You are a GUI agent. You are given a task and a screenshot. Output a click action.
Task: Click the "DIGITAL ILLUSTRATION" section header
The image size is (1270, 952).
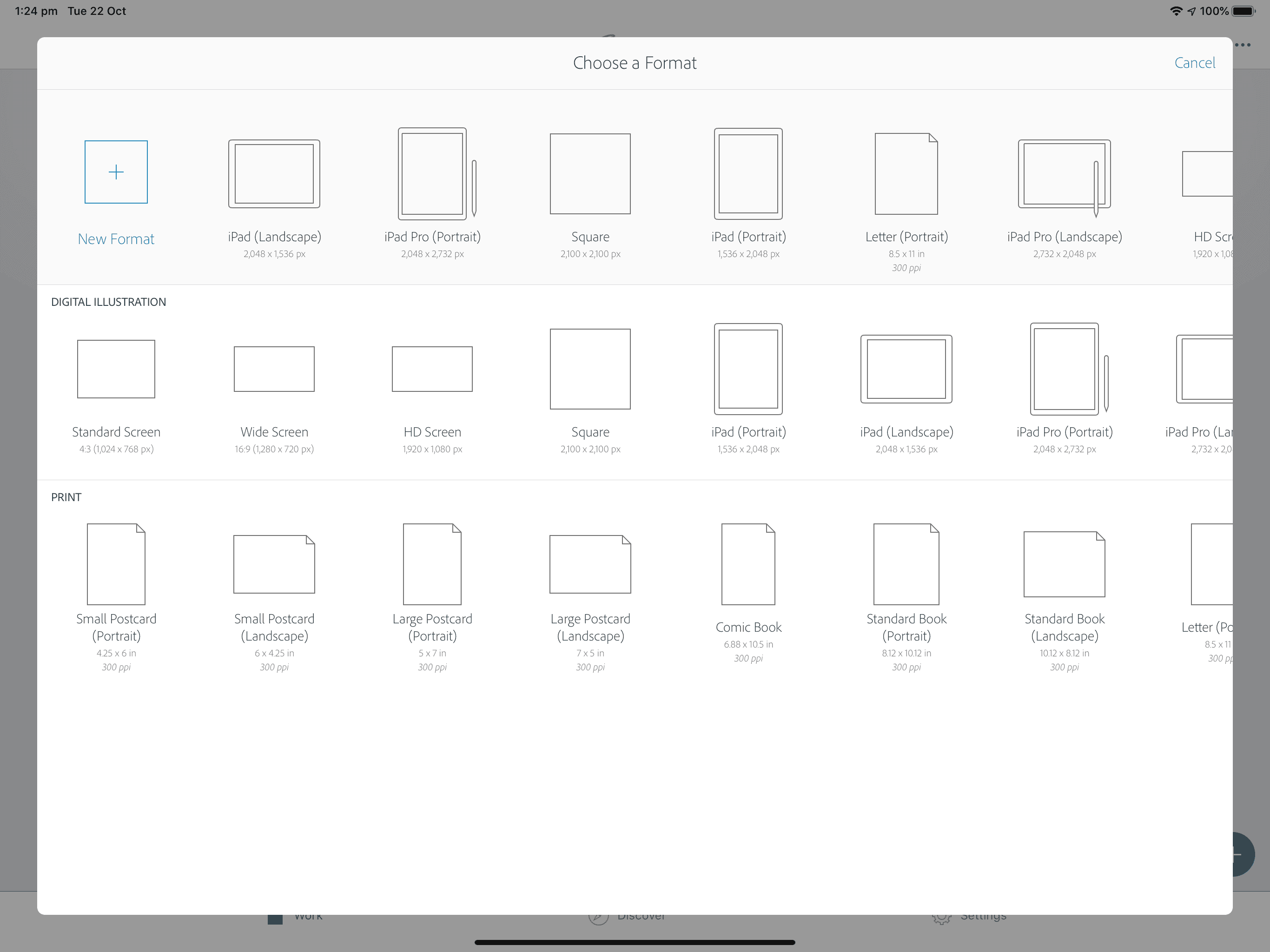click(108, 302)
